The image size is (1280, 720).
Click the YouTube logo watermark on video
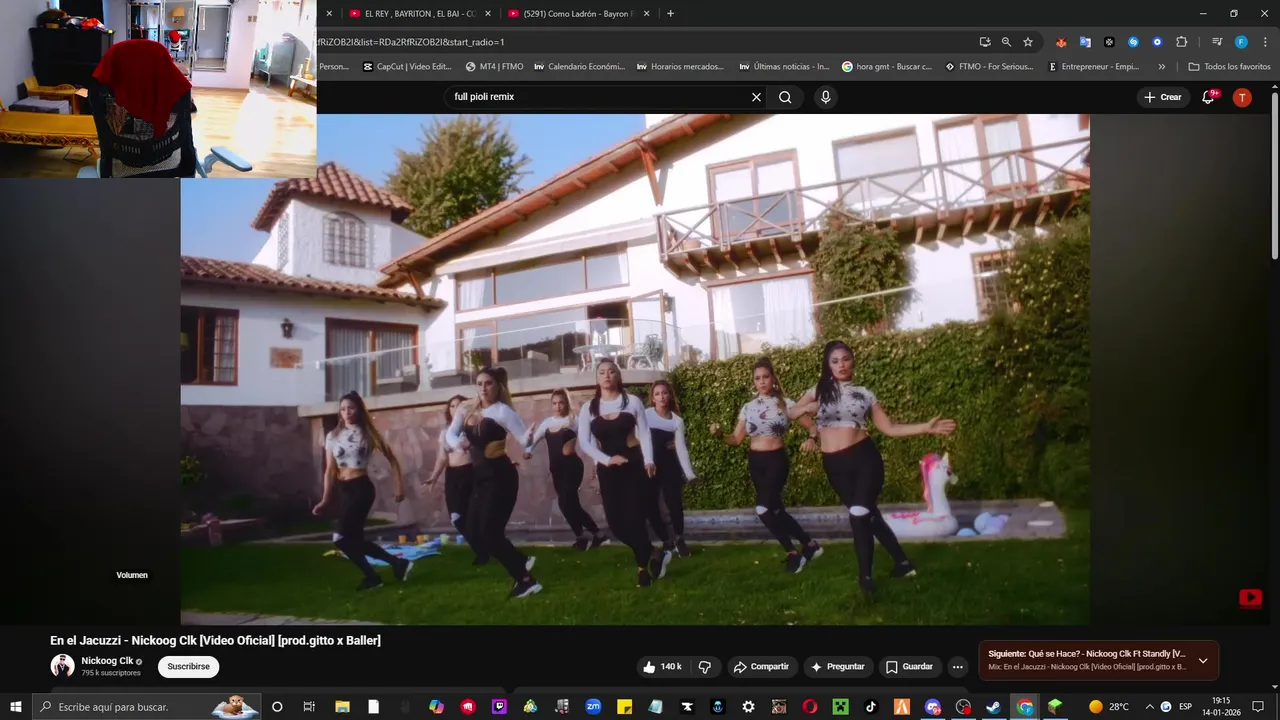[x=1250, y=598]
